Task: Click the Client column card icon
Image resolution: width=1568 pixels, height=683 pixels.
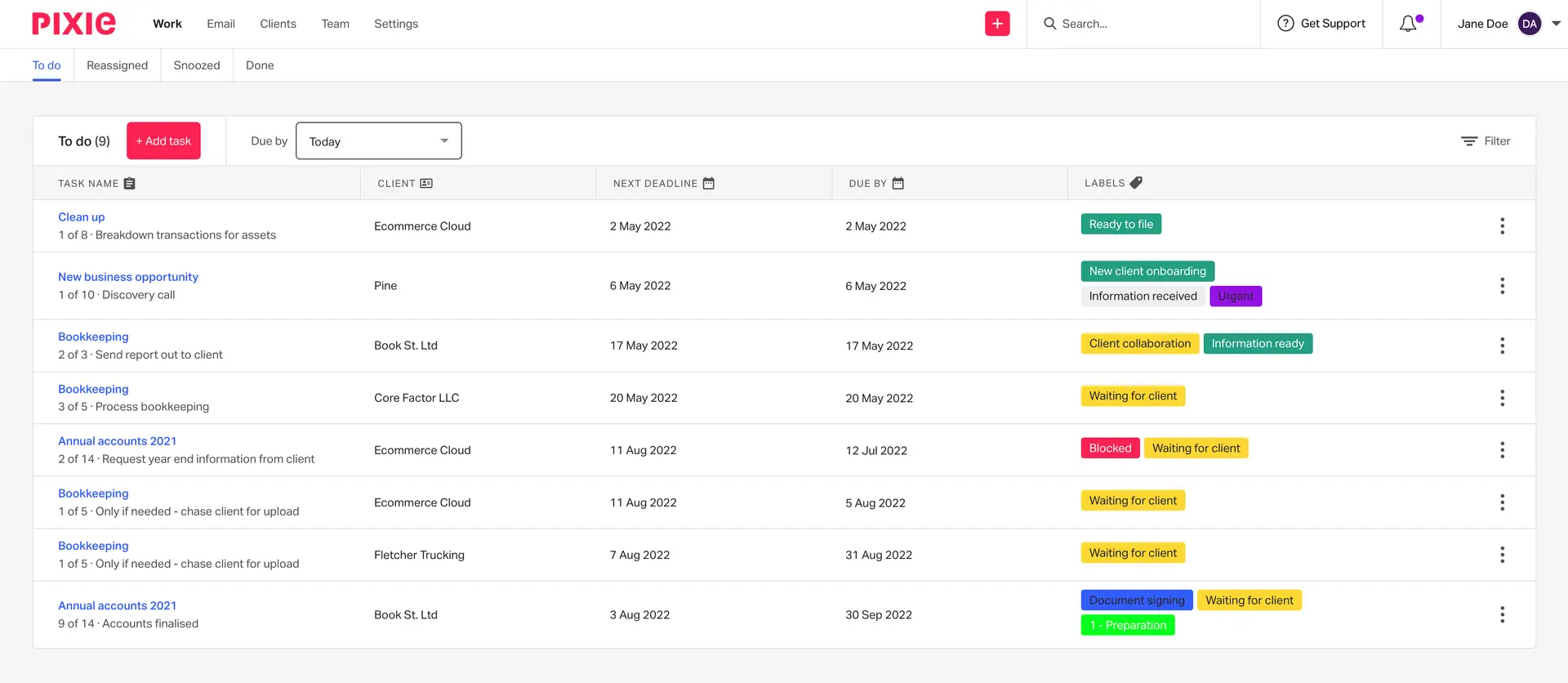Action: coord(426,184)
